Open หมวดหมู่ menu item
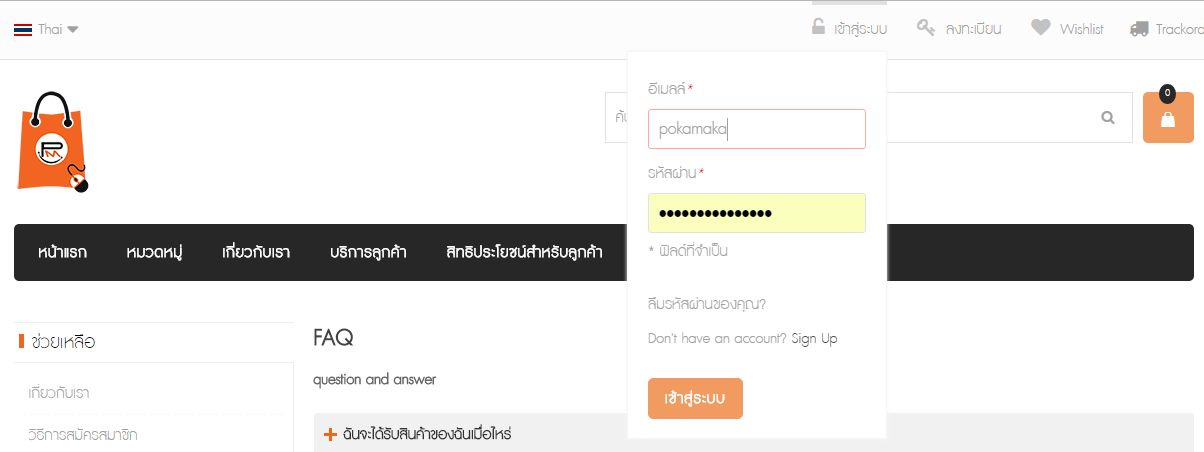 (154, 252)
